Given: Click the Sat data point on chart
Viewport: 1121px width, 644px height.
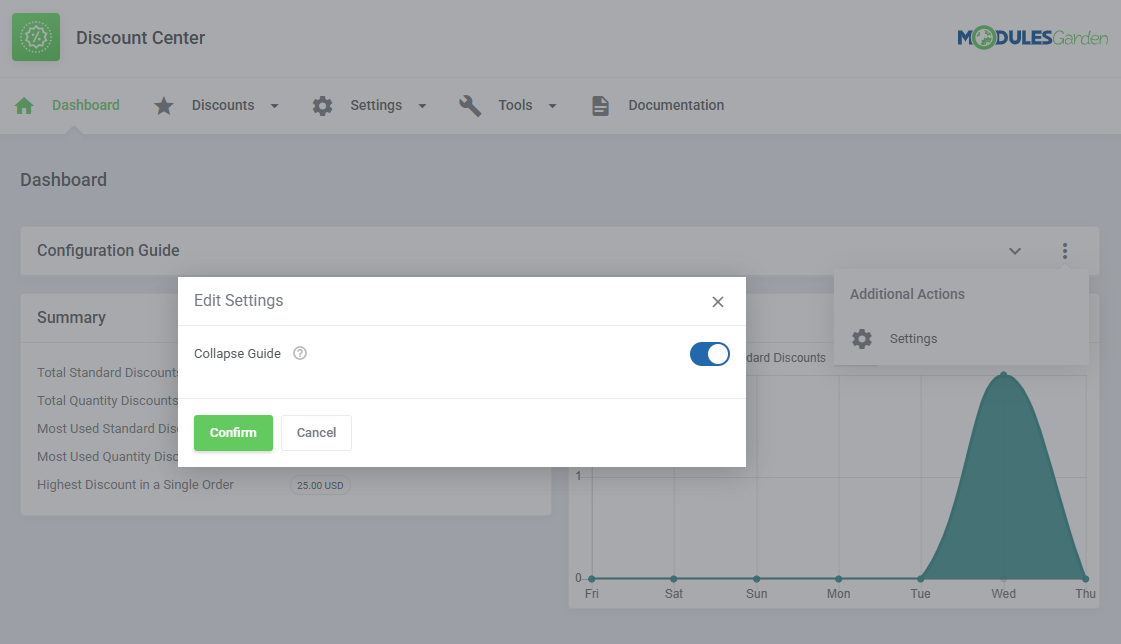Looking at the screenshot, I should (674, 578).
